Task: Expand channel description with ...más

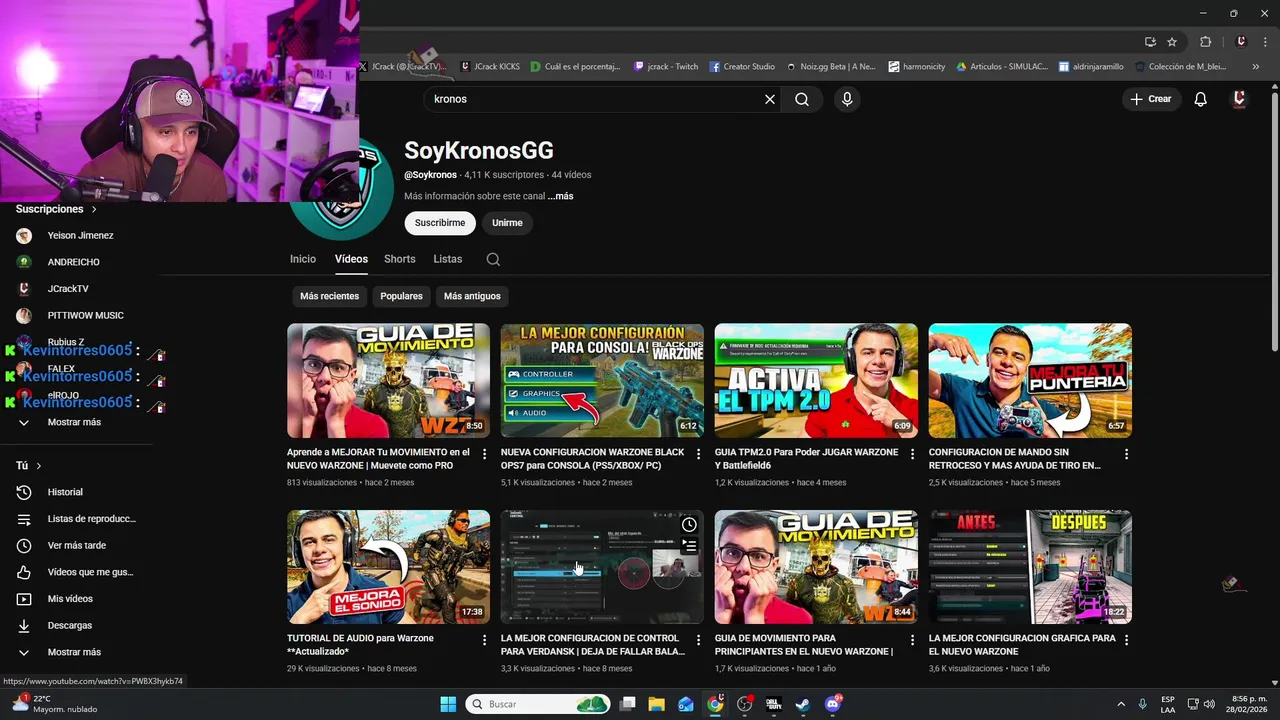Action: 560,197
